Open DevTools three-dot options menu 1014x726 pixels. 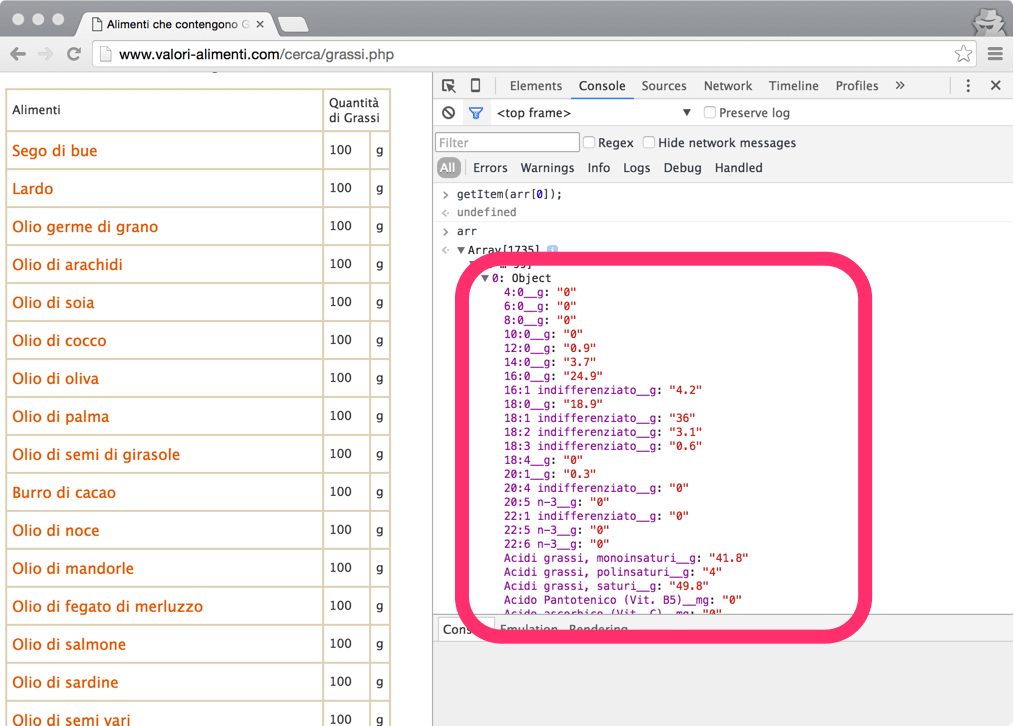[968, 86]
